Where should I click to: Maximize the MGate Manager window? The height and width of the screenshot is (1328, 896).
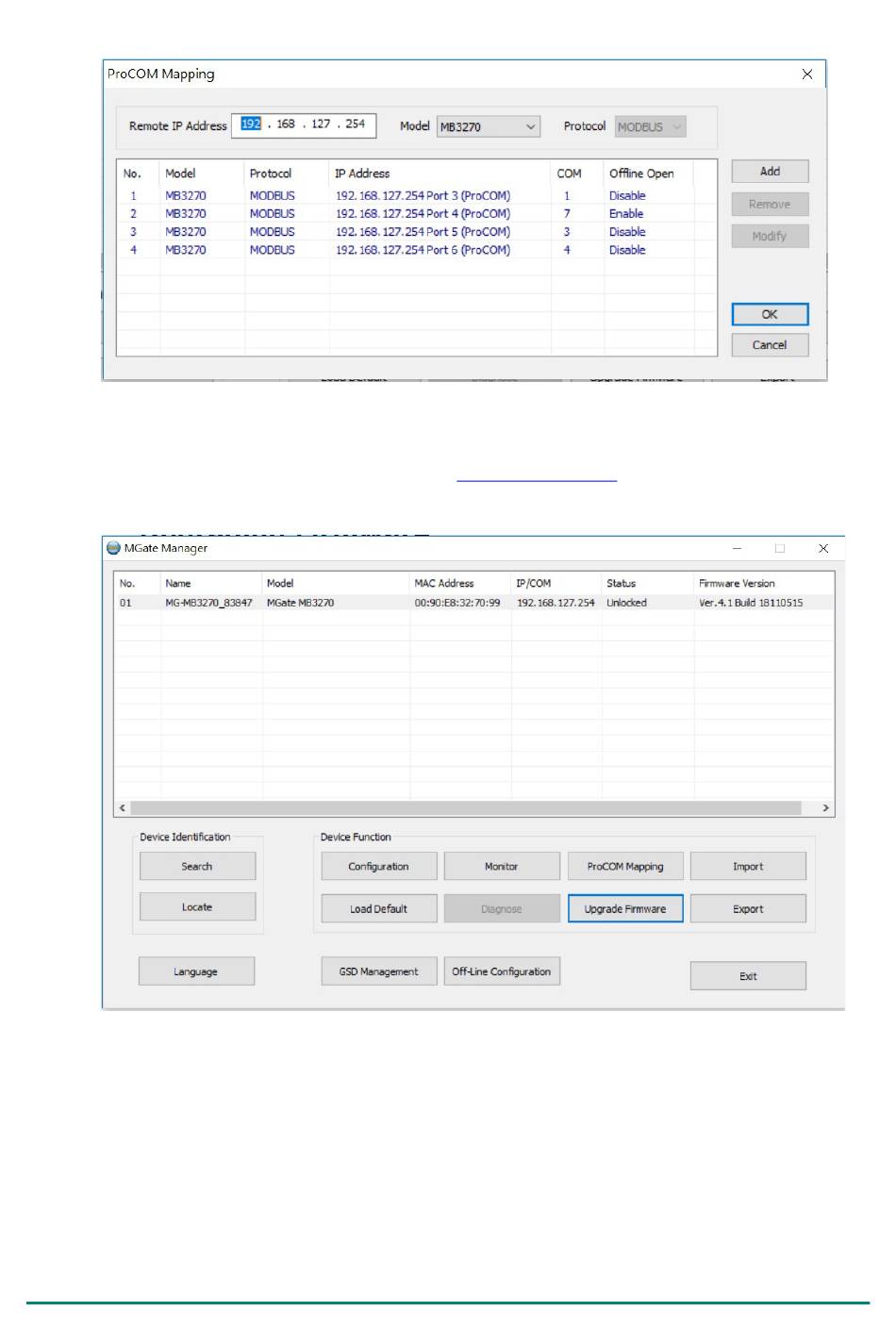coord(780,548)
